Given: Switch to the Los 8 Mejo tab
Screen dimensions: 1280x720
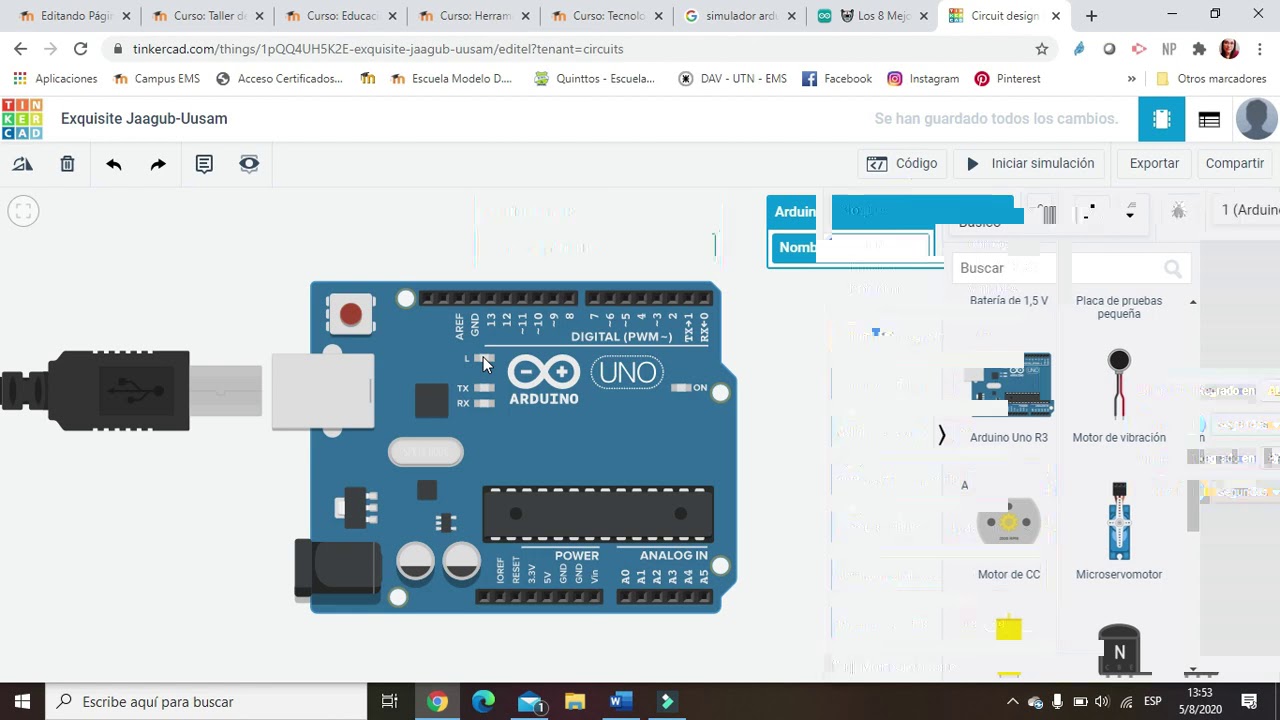Looking at the screenshot, I should pos(873,16).
